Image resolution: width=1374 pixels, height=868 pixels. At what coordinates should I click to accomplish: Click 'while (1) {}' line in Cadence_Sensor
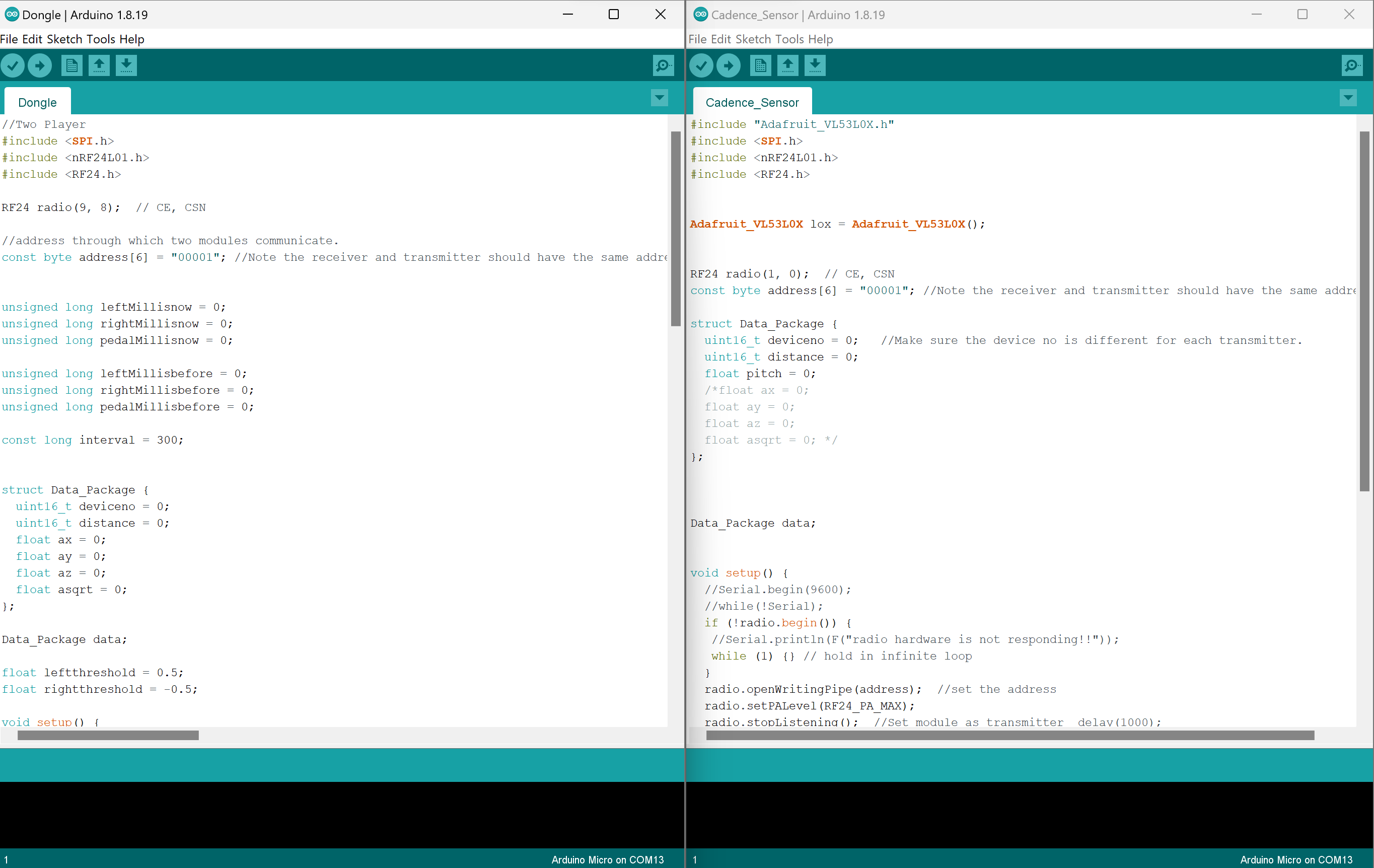coord(841,656)
